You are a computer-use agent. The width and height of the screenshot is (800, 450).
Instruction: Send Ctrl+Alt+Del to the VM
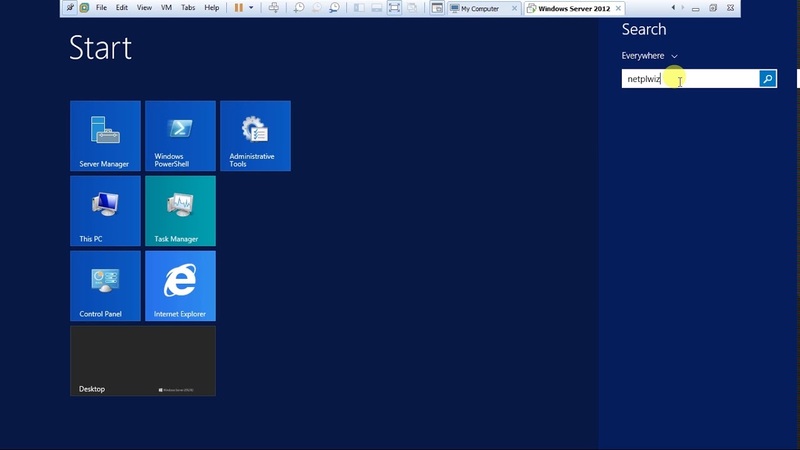click(x=273, y=8)
